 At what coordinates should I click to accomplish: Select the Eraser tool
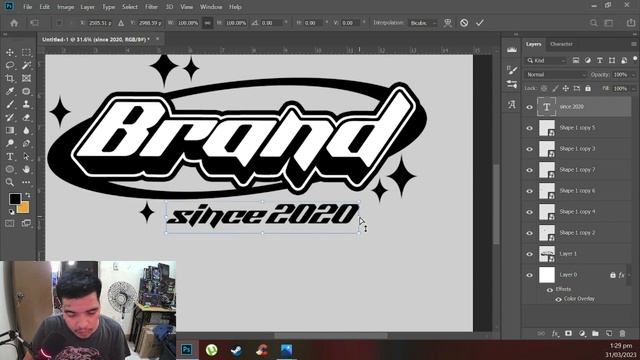point(26,118)
